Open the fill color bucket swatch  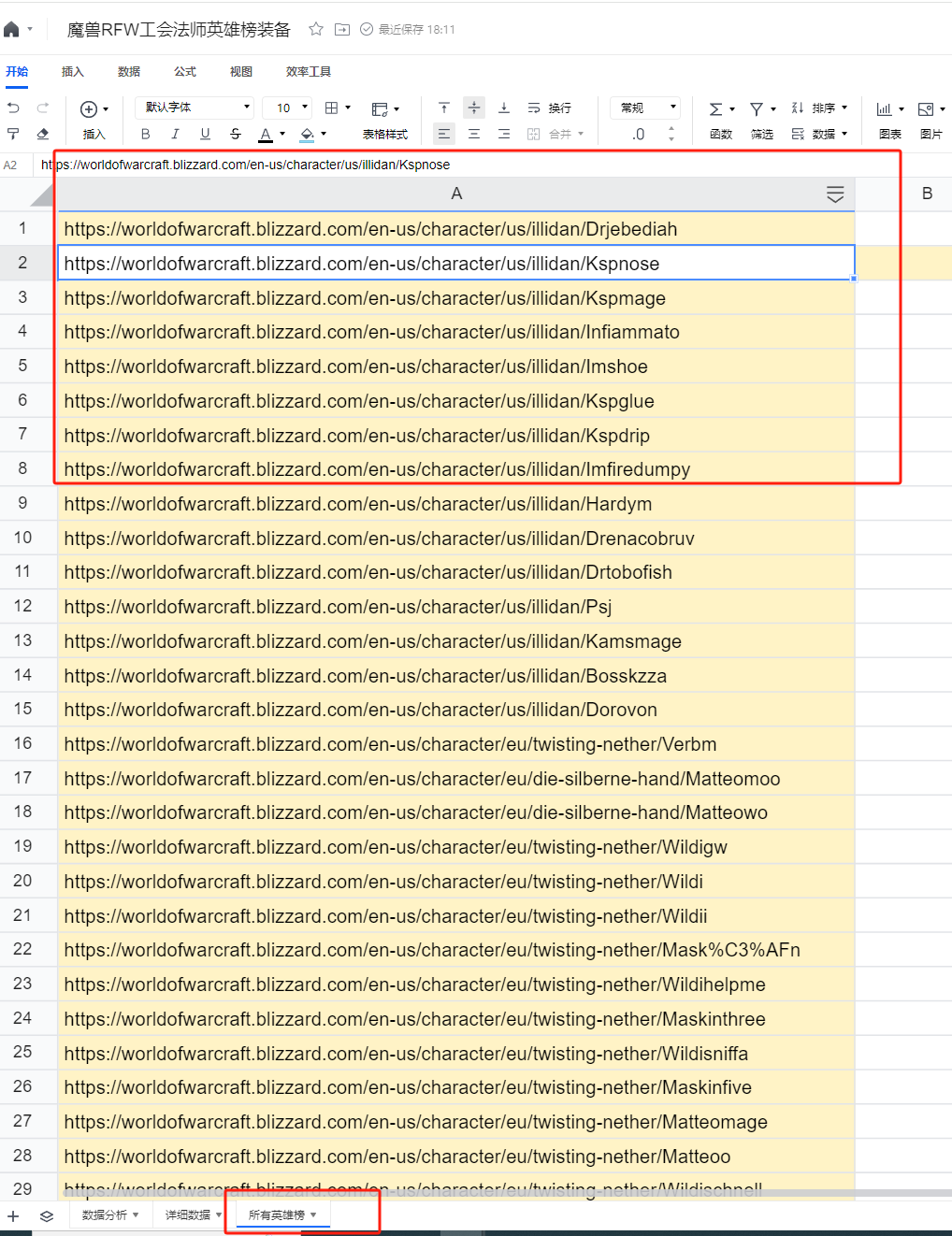307,135
